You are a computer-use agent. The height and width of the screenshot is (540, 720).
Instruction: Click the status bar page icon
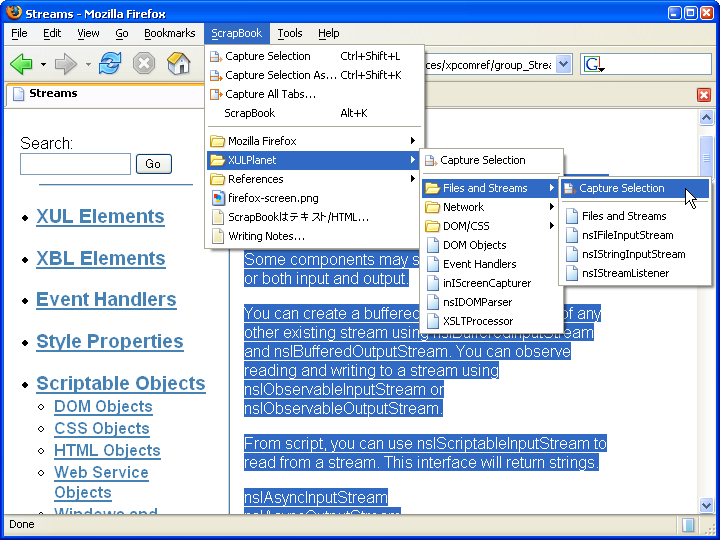click(x=689, y=524)
